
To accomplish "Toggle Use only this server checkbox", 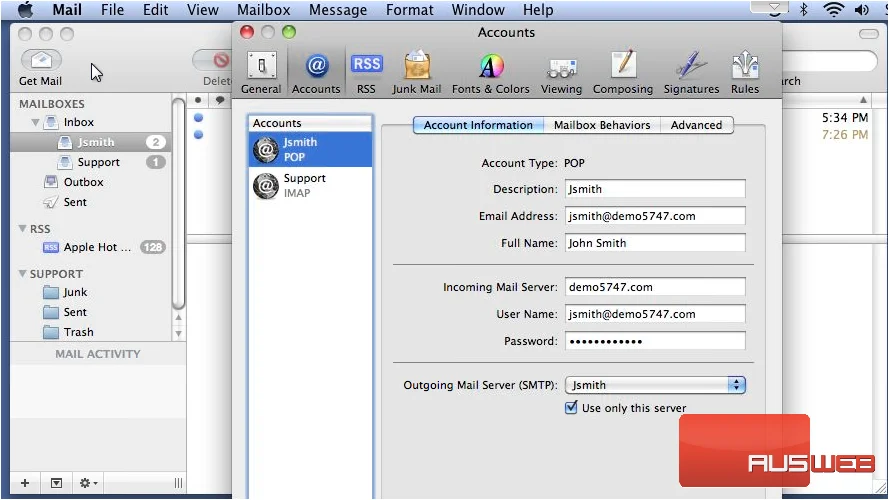I will (x=571, y=407).
